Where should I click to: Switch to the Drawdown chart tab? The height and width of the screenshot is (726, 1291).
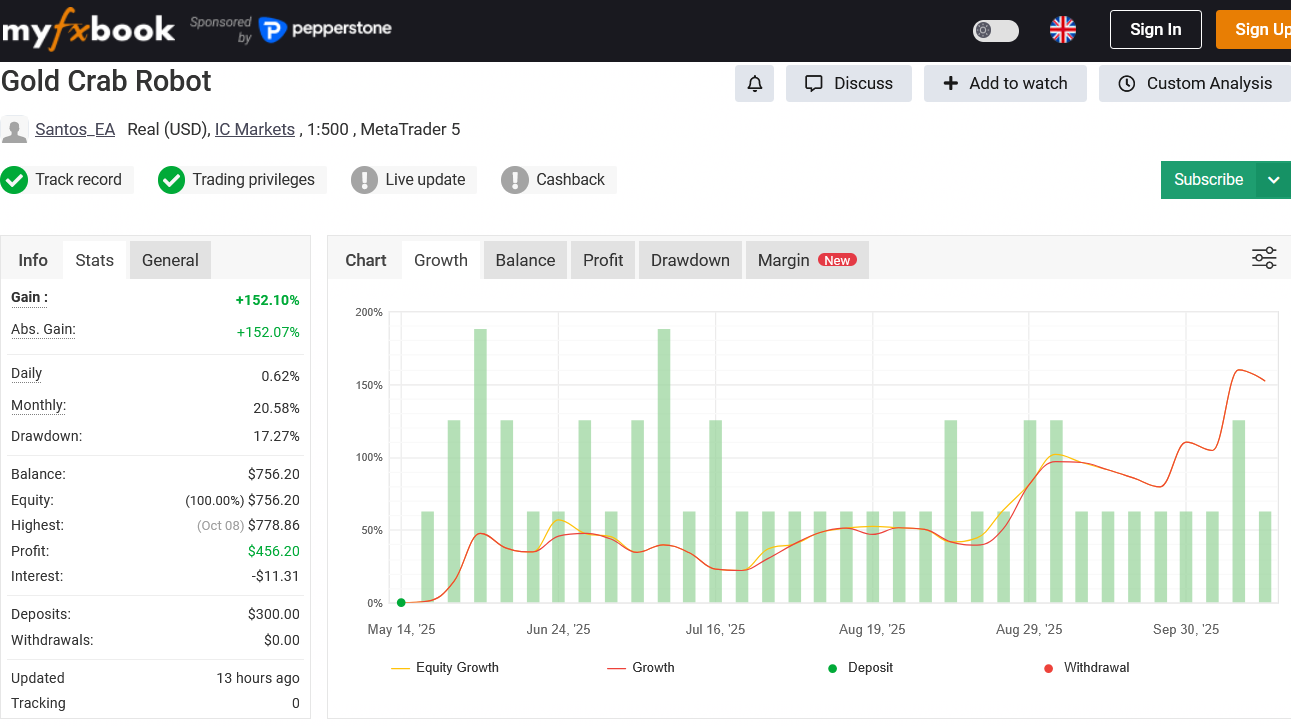[690, 260]
